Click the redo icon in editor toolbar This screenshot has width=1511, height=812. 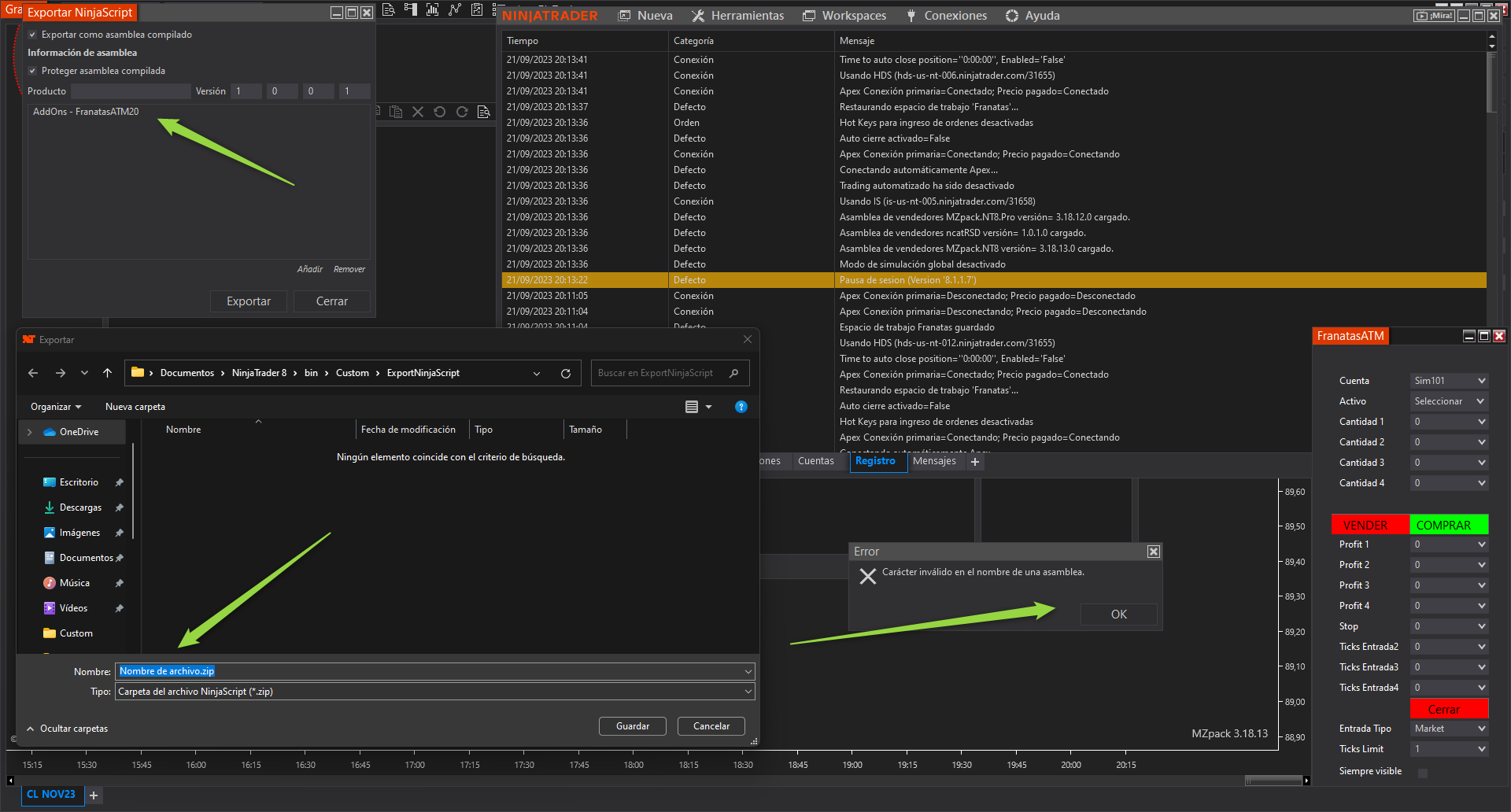(x=462, y=112)
